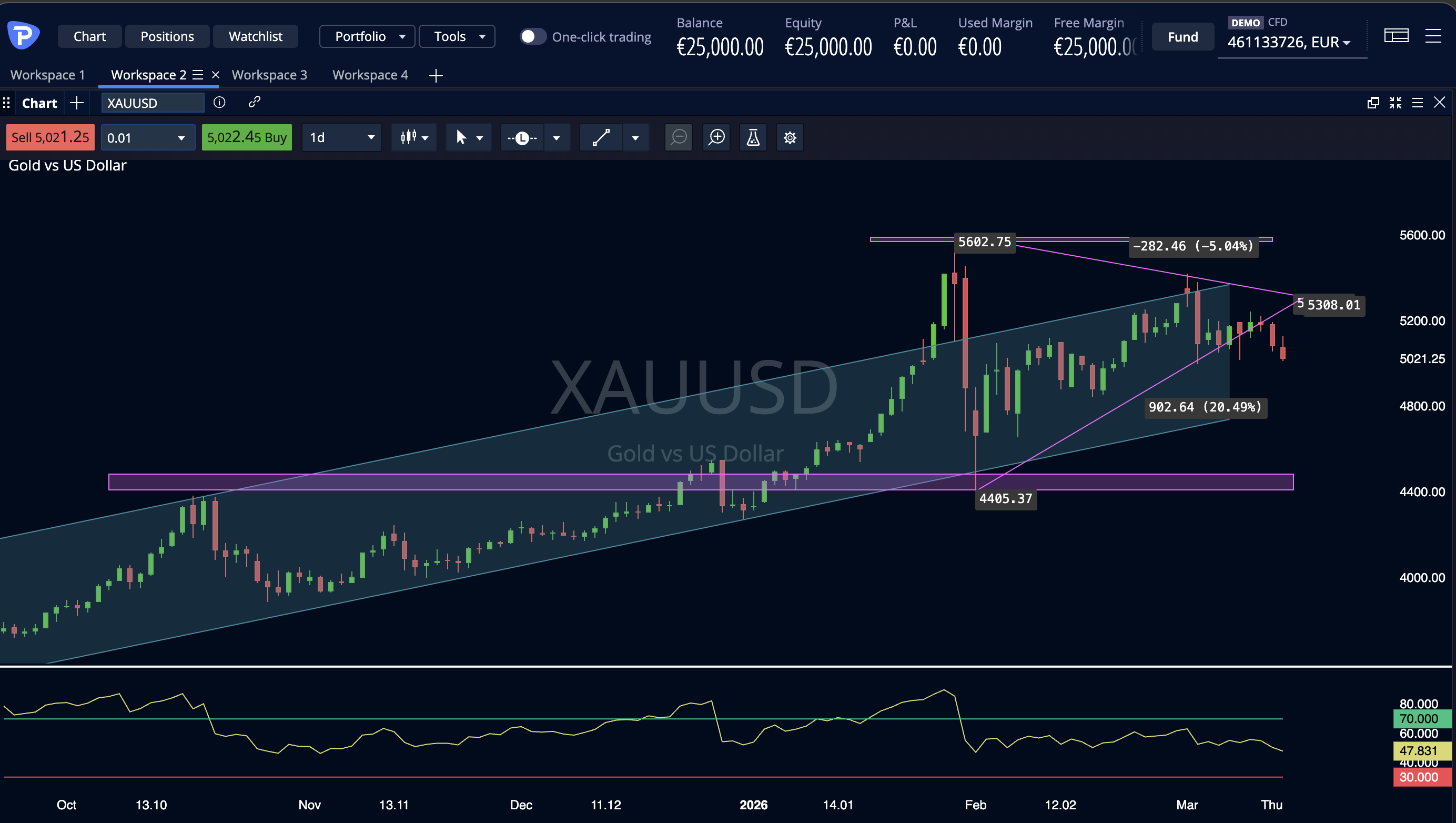This screenshot has width=1456, height=823.
Task: Toggle the layout view icon near account
Action: point(1396,37)
